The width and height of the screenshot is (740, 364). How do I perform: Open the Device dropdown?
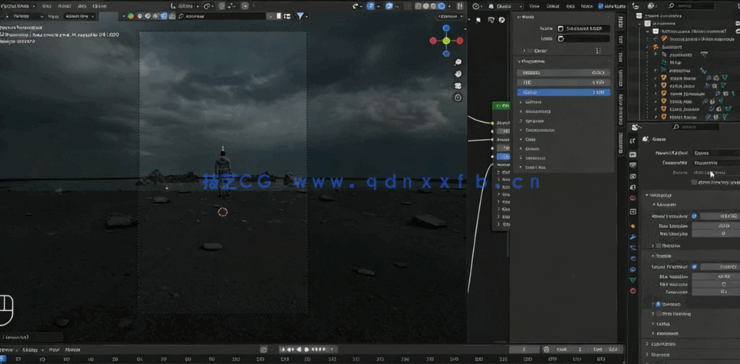pyautogui.click(x=716, y=173)
